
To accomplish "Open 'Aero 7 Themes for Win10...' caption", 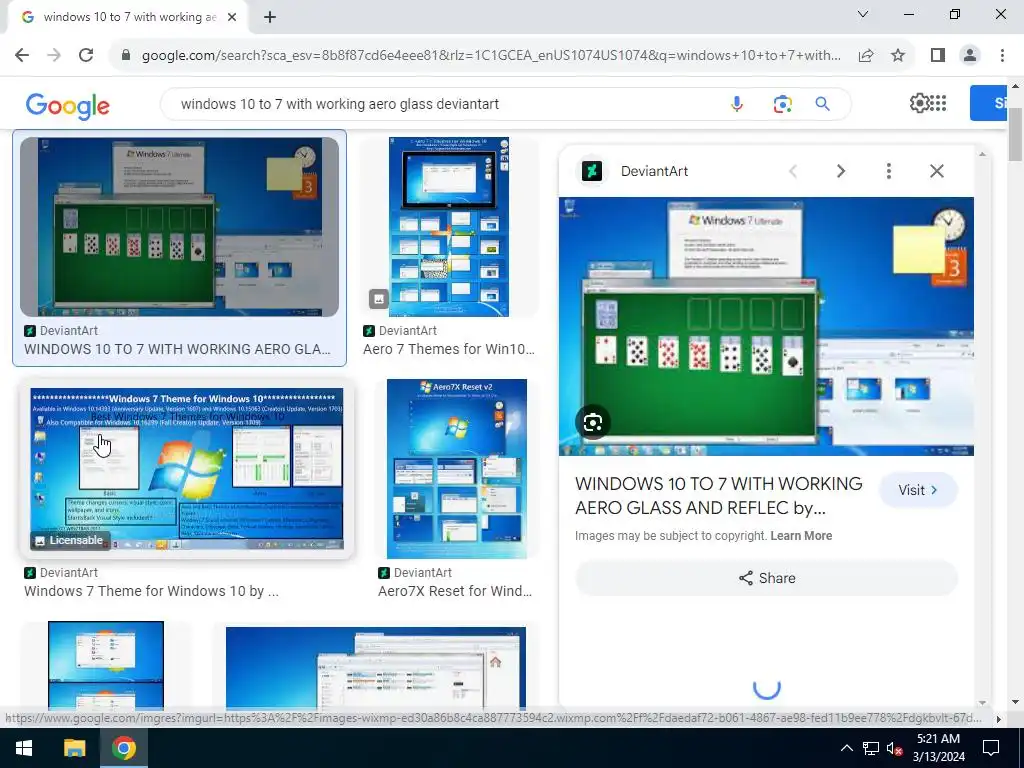I will 449,349.
